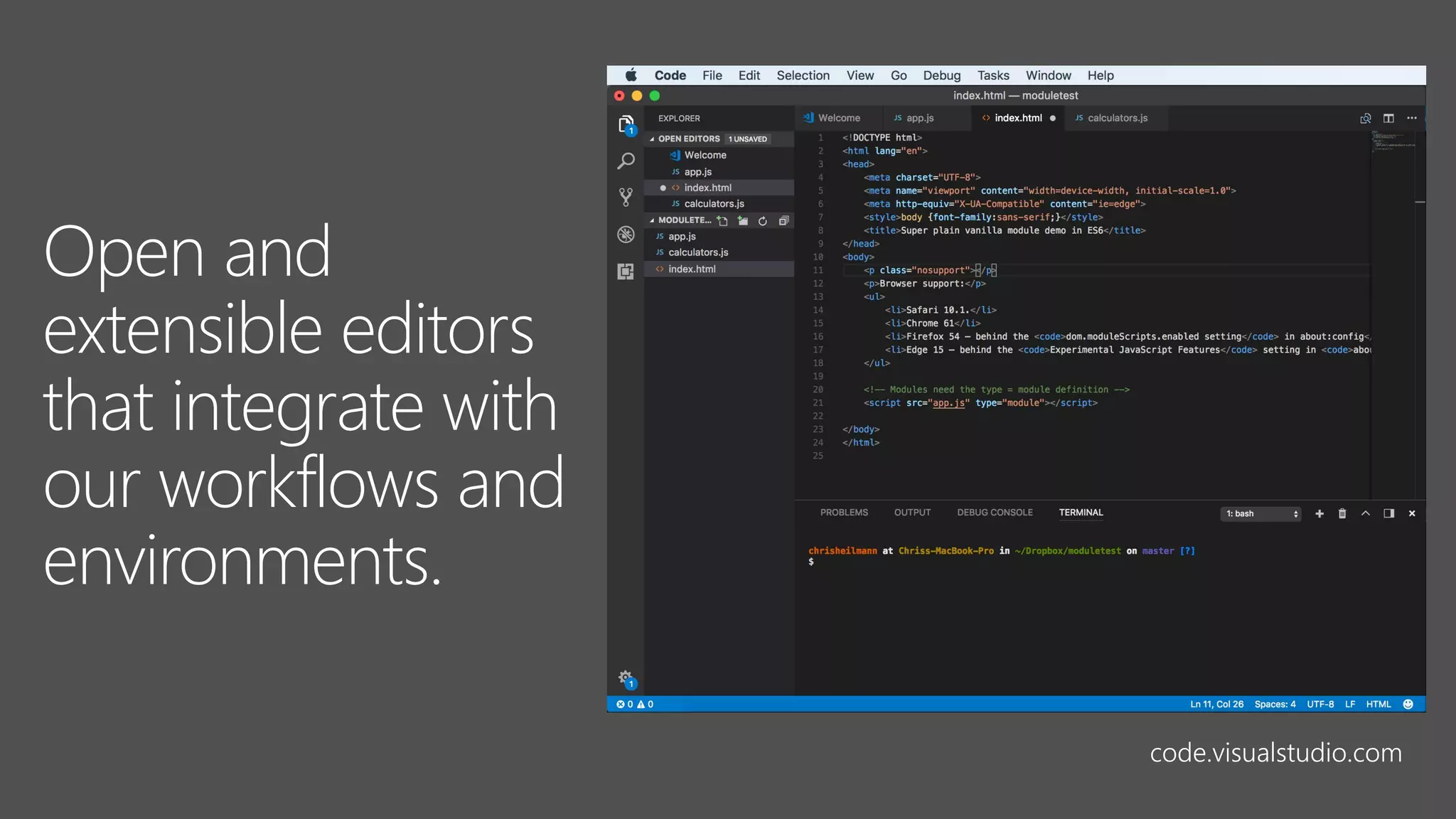Click the unsaved dot on index.html tab
Viewport: 1456px width, 819px height.
1052,118
